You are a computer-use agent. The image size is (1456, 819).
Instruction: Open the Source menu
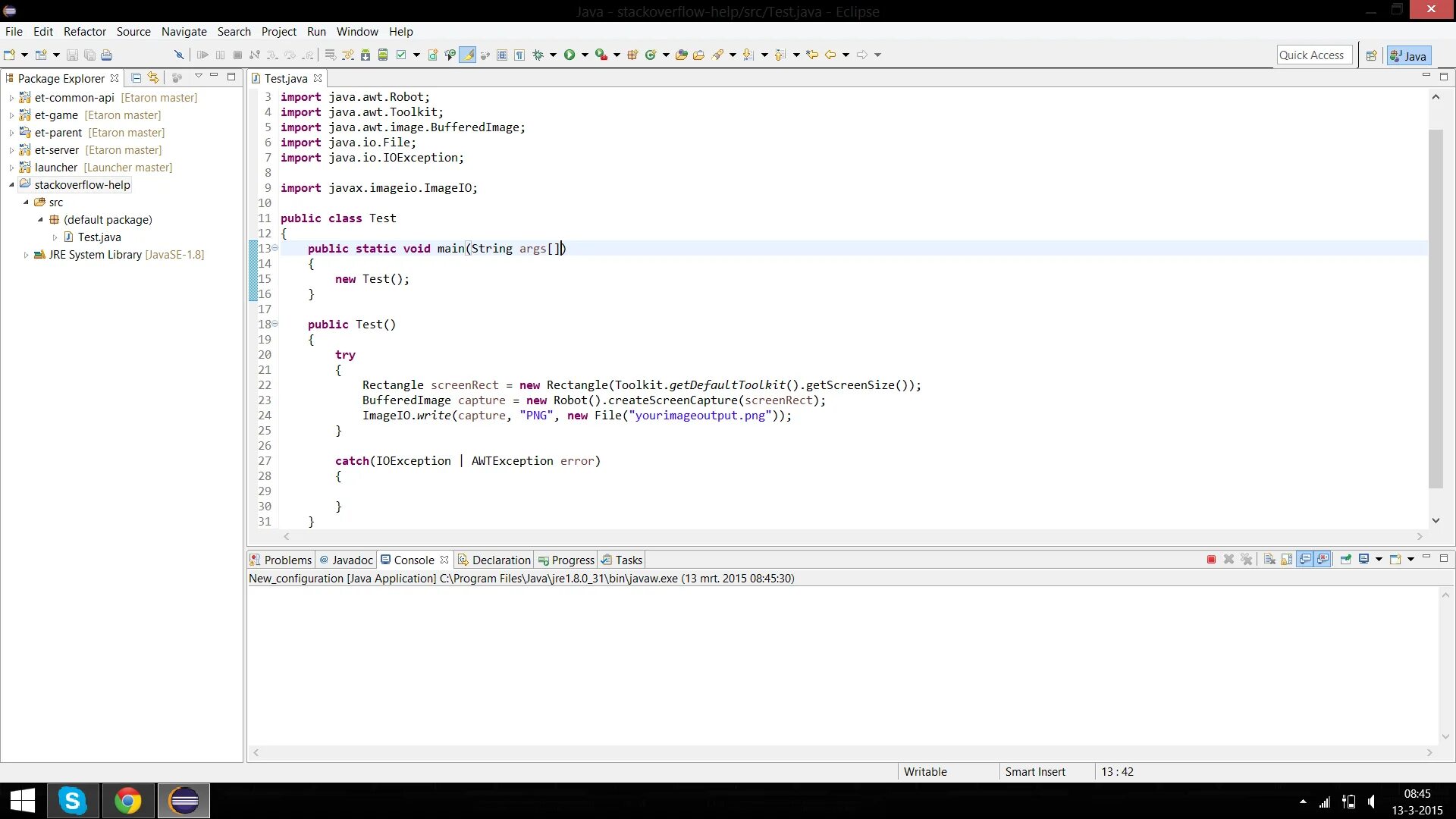[x=133, y=31]
